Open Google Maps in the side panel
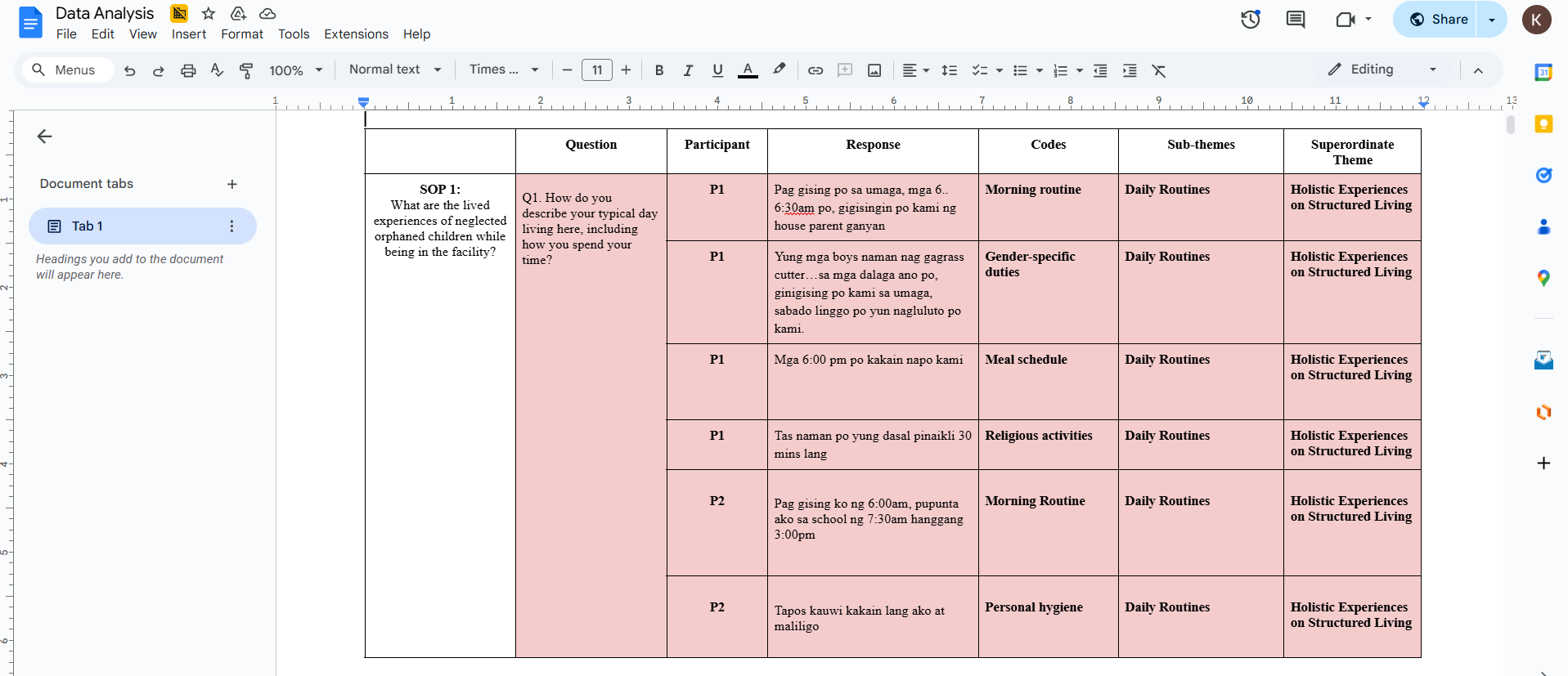 pyautogui.click(x=1543, y=278)
